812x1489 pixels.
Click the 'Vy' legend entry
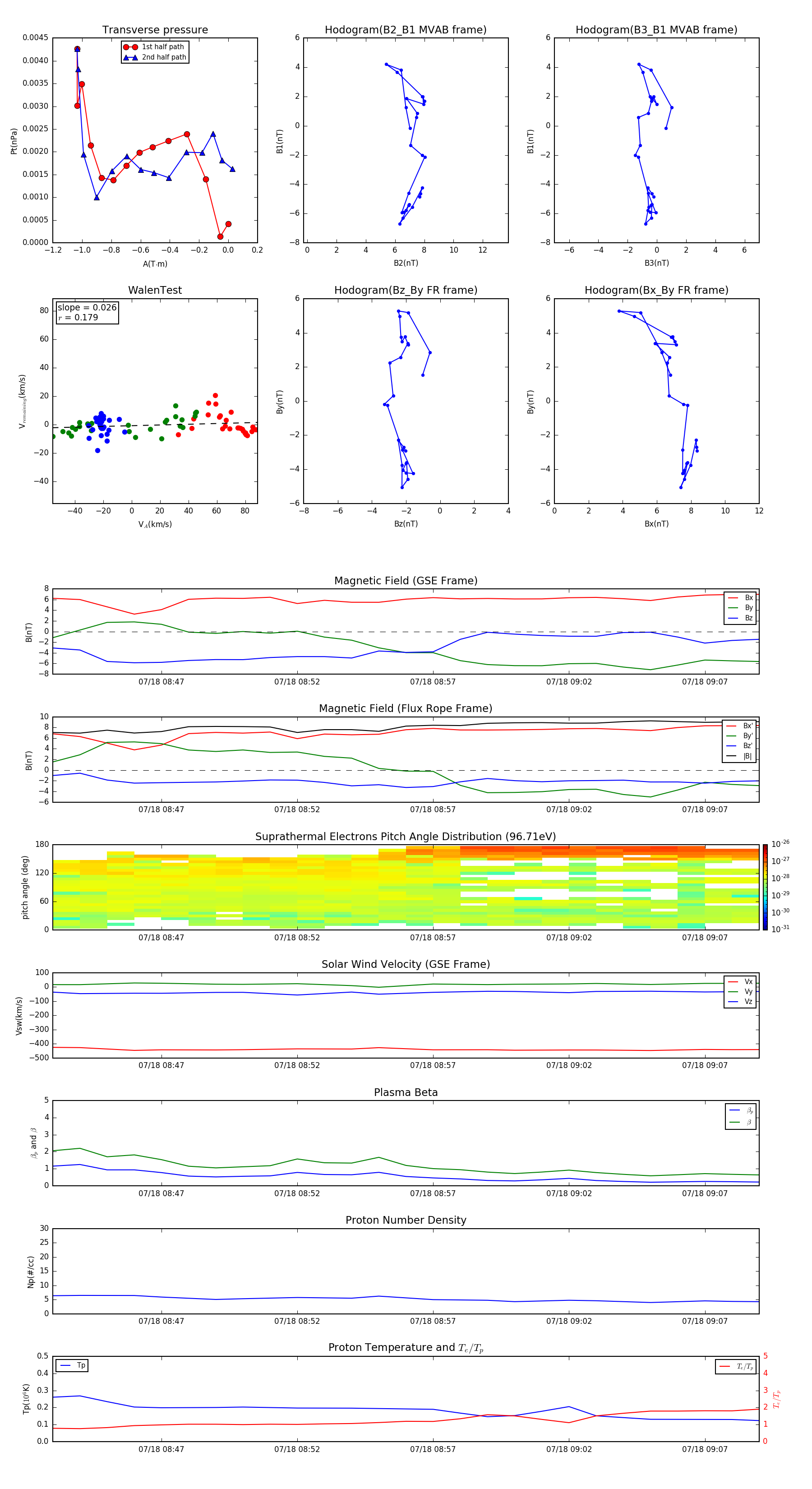pyautogui.click(x=741, y=991)
